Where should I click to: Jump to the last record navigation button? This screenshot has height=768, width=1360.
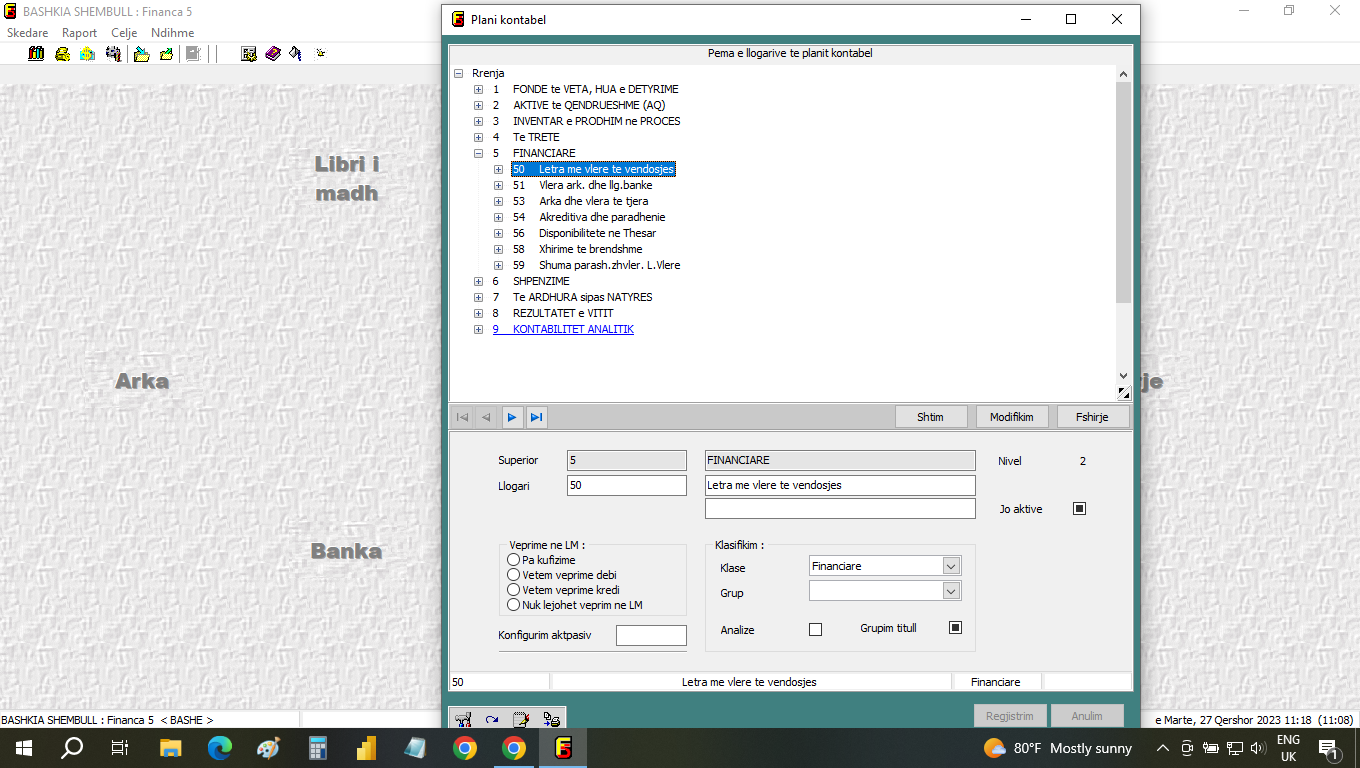(x=536, y=417)
